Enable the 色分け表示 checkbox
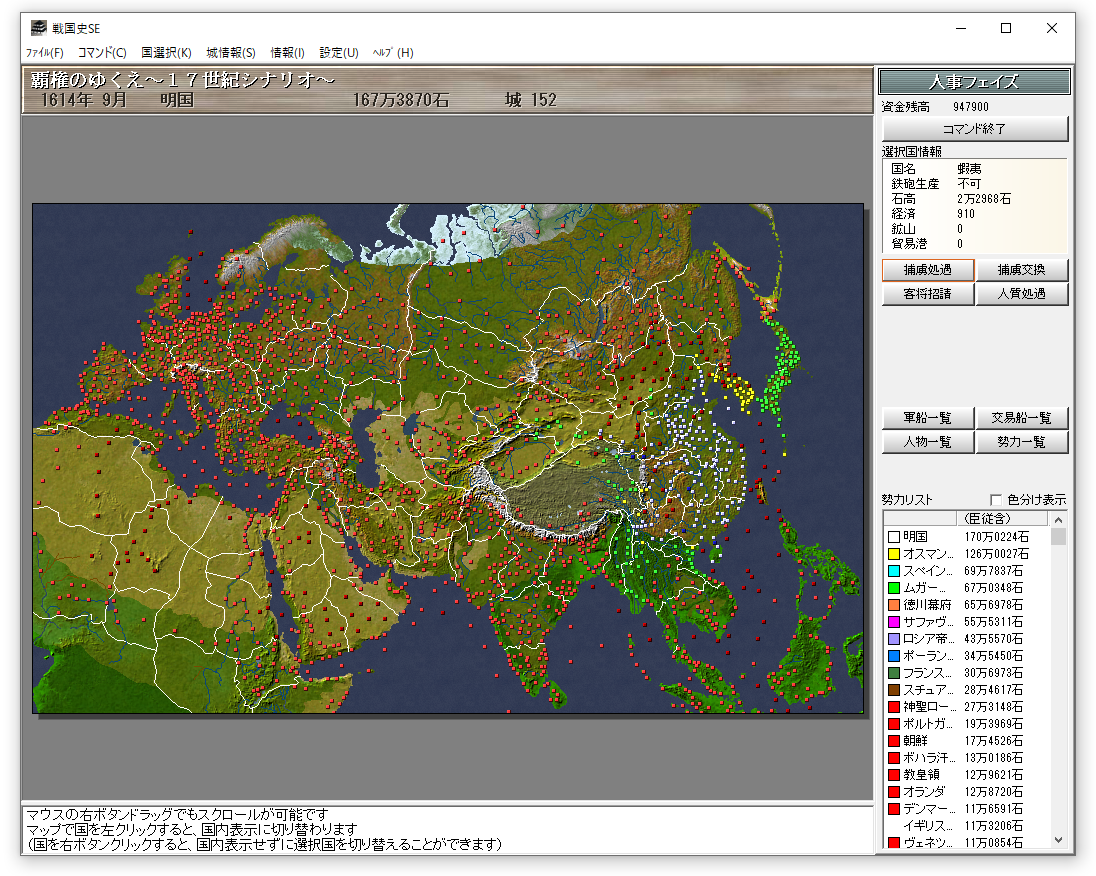 (x=996, y=500)
